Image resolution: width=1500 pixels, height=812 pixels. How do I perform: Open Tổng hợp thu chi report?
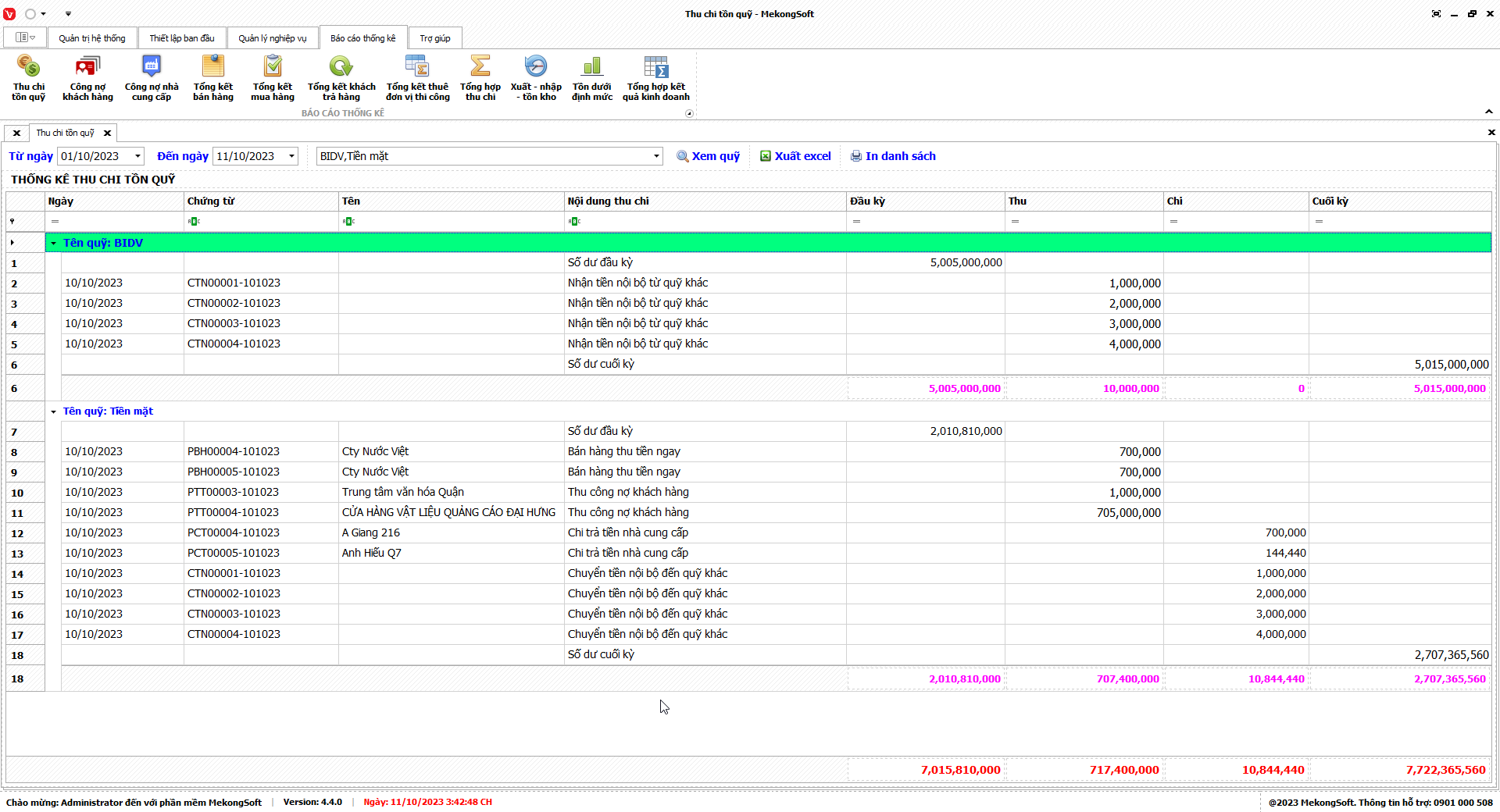point(480,76)
